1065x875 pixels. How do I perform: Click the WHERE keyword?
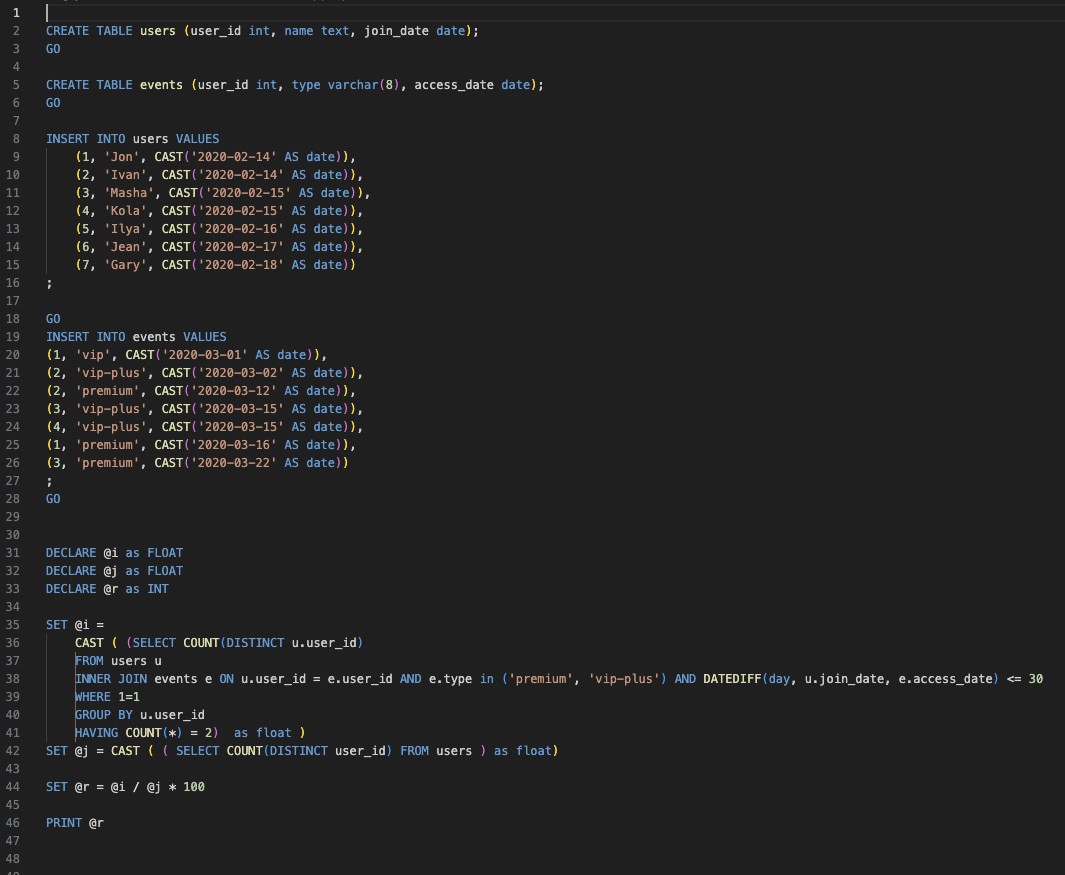click(93, 697)
